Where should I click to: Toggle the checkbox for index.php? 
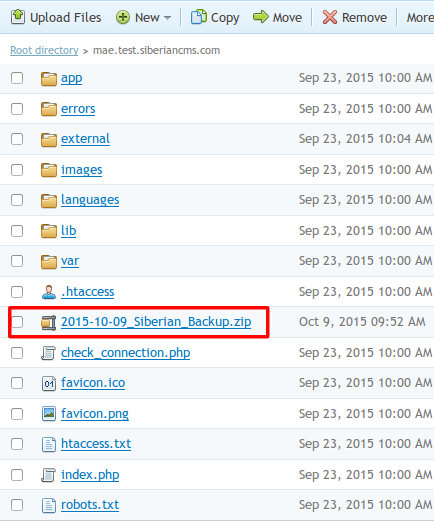point(17,475)
